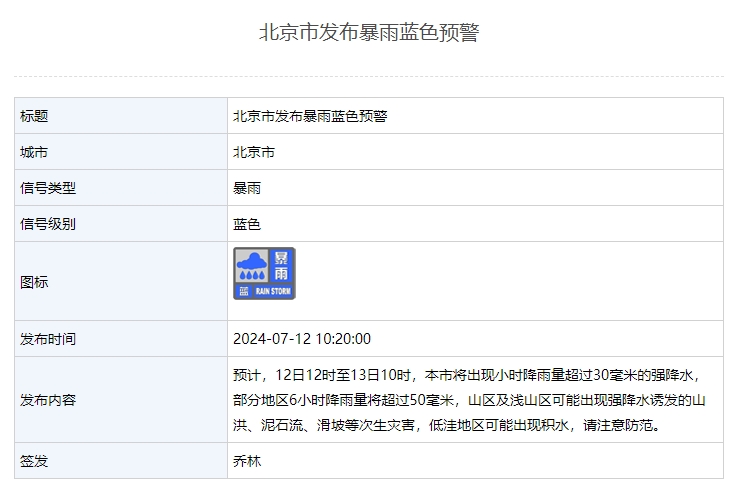Select the 信号级别 row label
753x492 pixels.
tap(48, 224)
